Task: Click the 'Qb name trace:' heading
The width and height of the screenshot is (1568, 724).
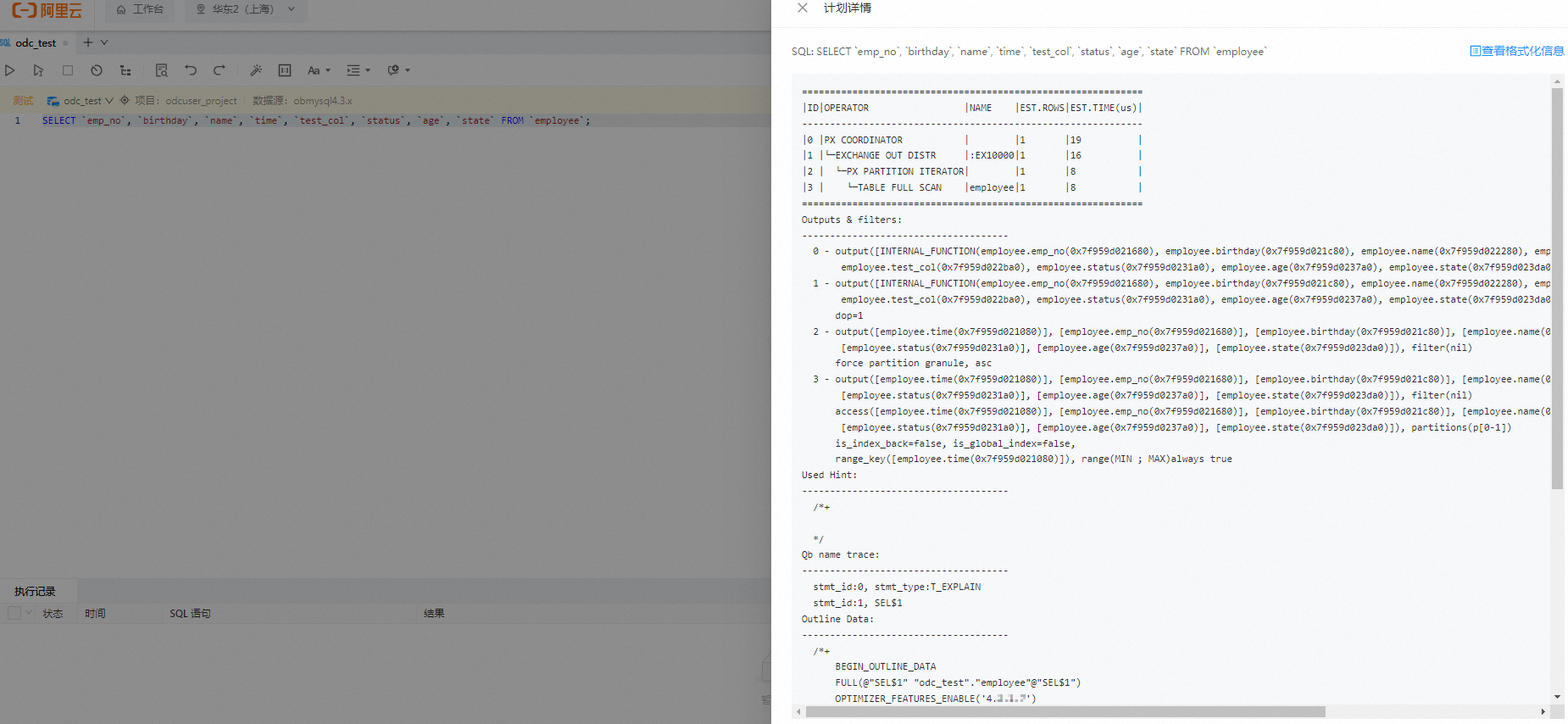Action: click(x=840, y=554)
